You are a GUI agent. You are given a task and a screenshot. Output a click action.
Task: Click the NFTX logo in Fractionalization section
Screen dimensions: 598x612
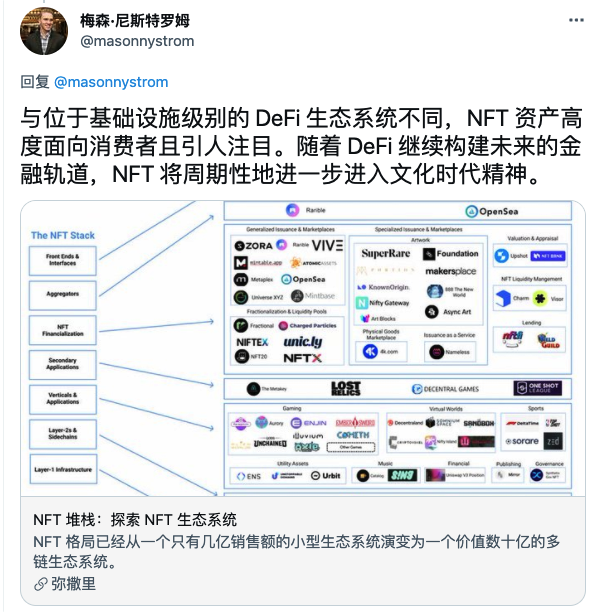click(303, 358)
